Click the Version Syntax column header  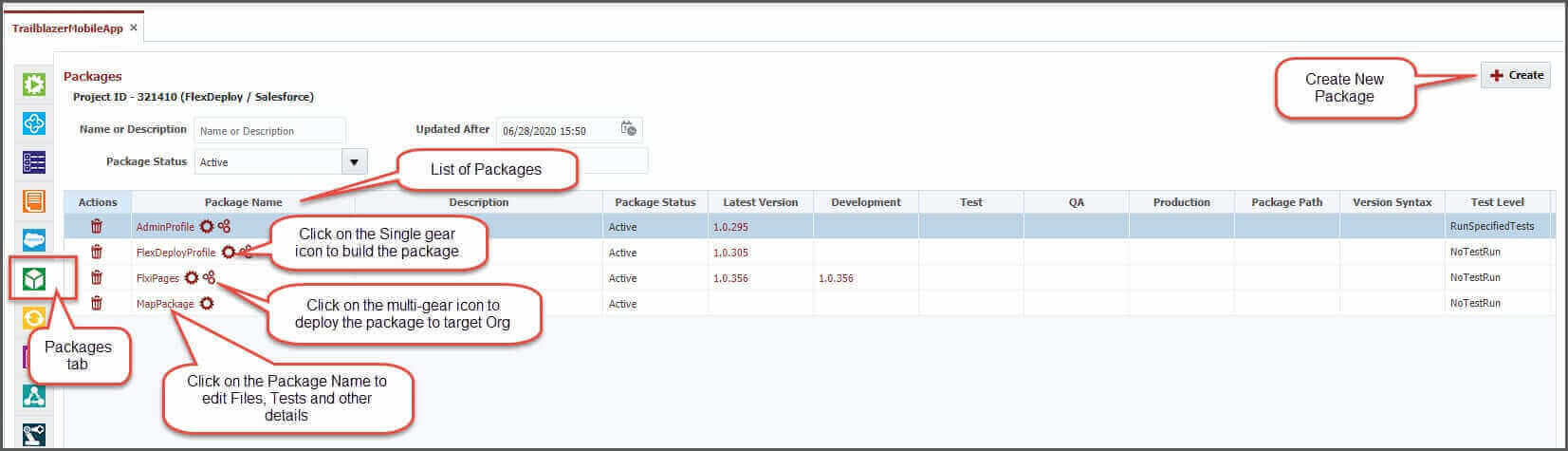pyautogui.click(x=1393, y=201)
